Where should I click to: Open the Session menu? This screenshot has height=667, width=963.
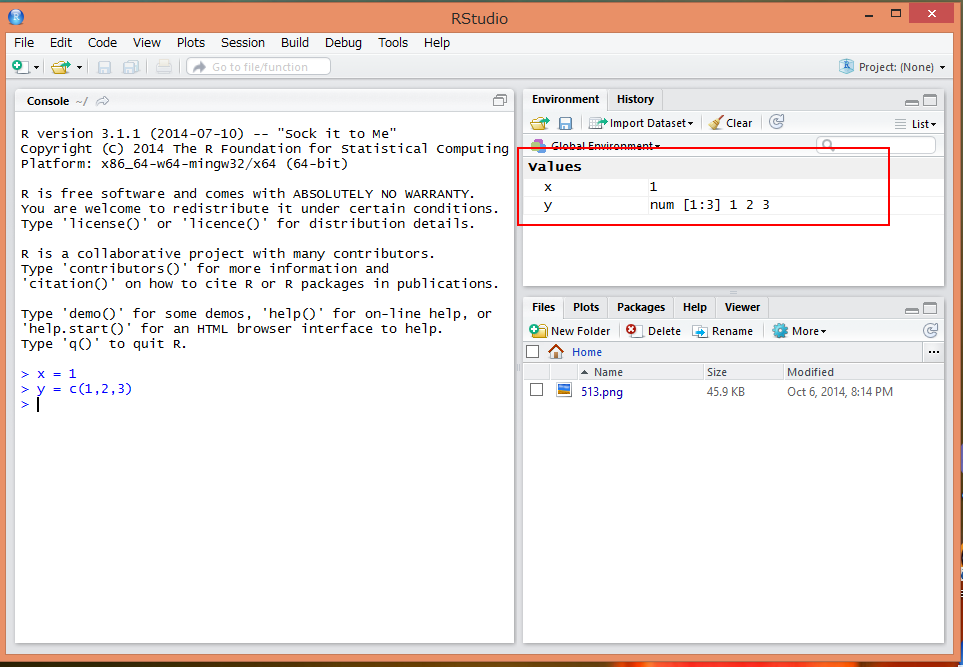243,42
